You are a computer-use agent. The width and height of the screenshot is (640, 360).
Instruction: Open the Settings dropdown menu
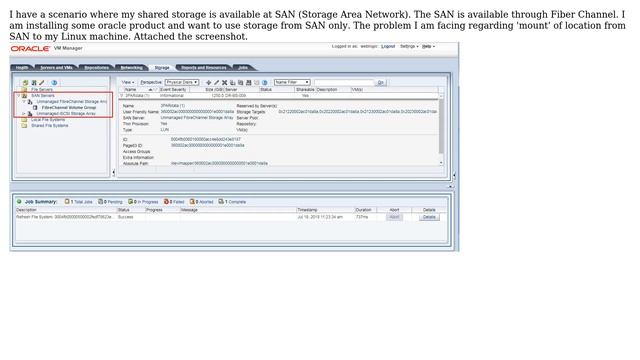pos(409,47)
